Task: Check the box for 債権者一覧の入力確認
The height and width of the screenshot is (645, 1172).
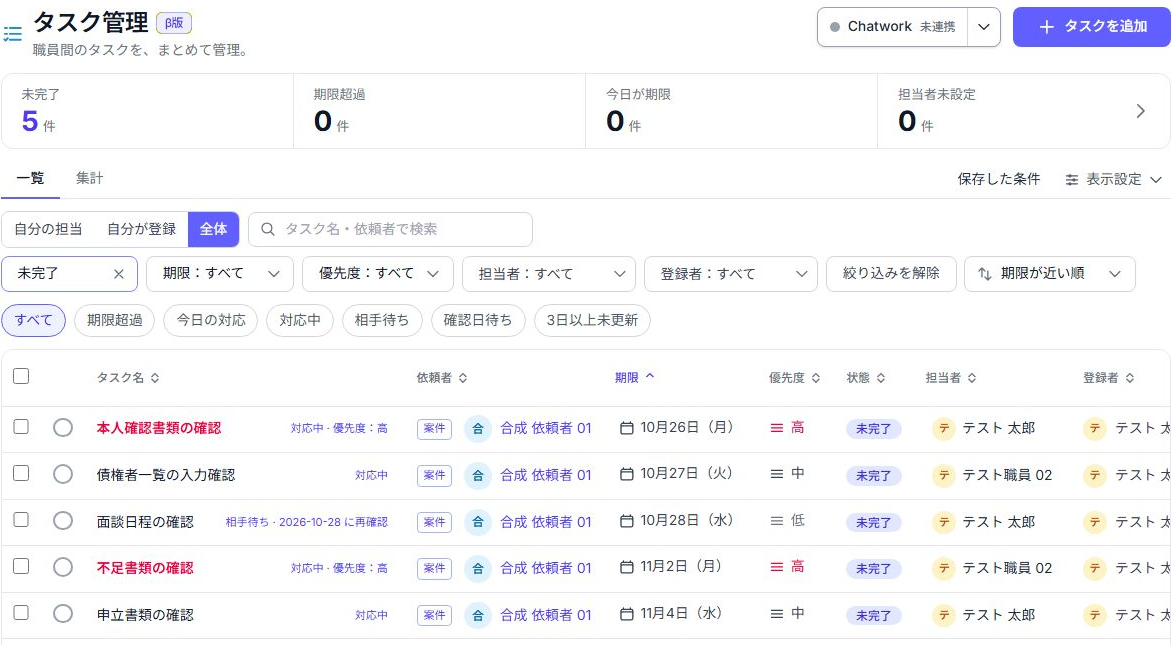Action: click(x=21, y=473)
